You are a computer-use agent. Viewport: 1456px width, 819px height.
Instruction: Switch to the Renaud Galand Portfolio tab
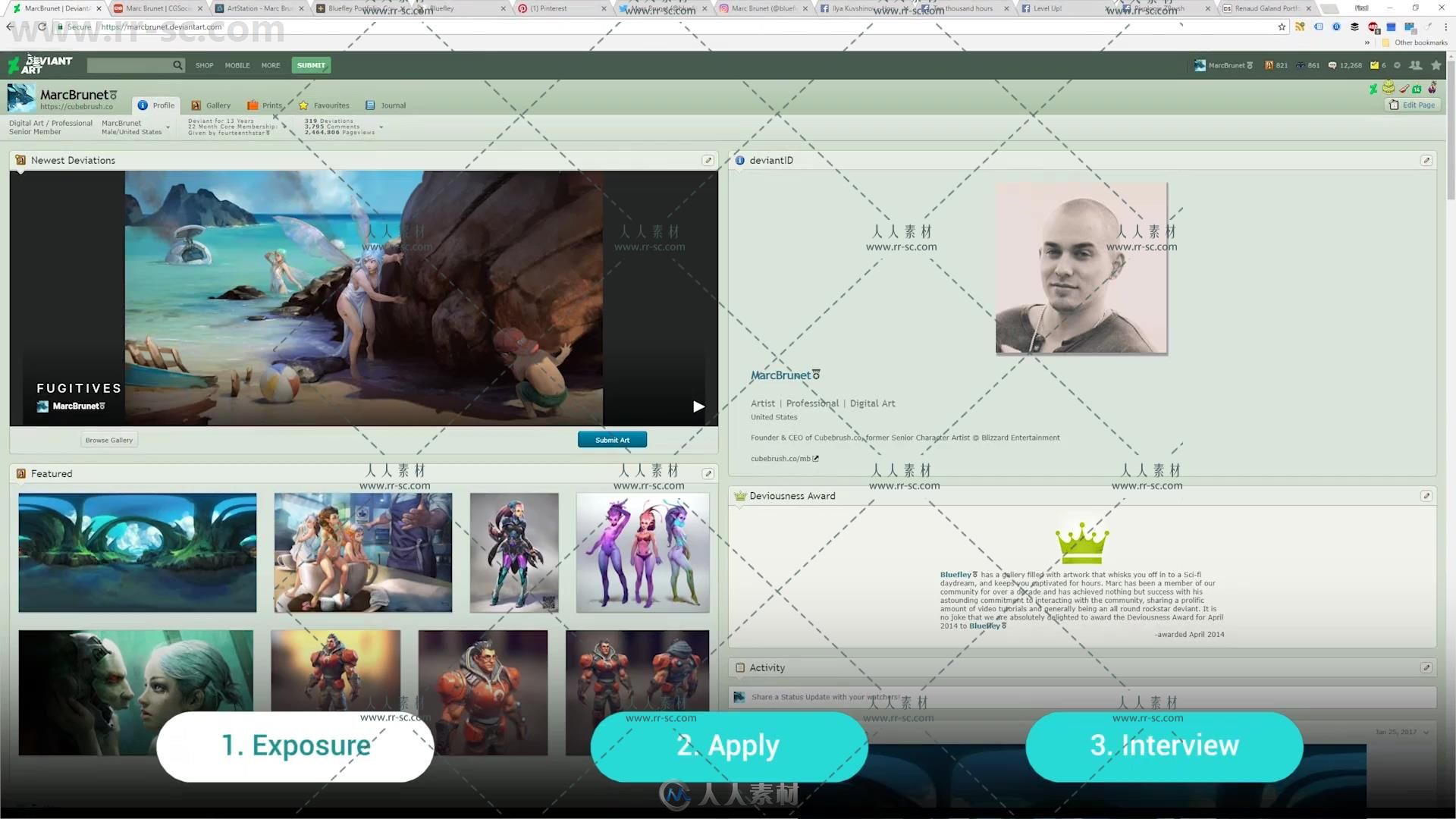tap(1267, 8)
